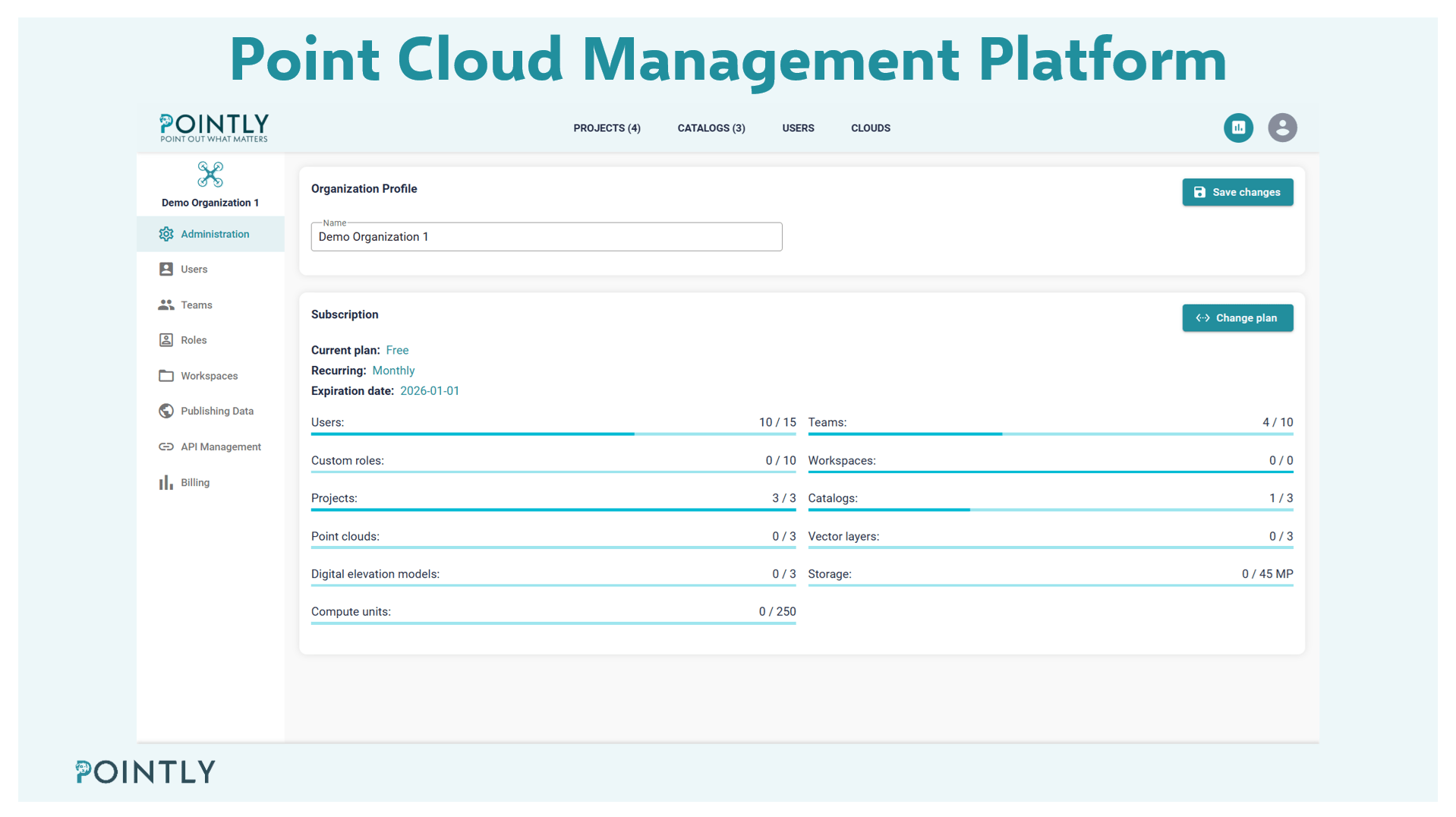This screenshot has width=1456, height=817.
Task: Click the organization Name input field
Action: (546, 237)
